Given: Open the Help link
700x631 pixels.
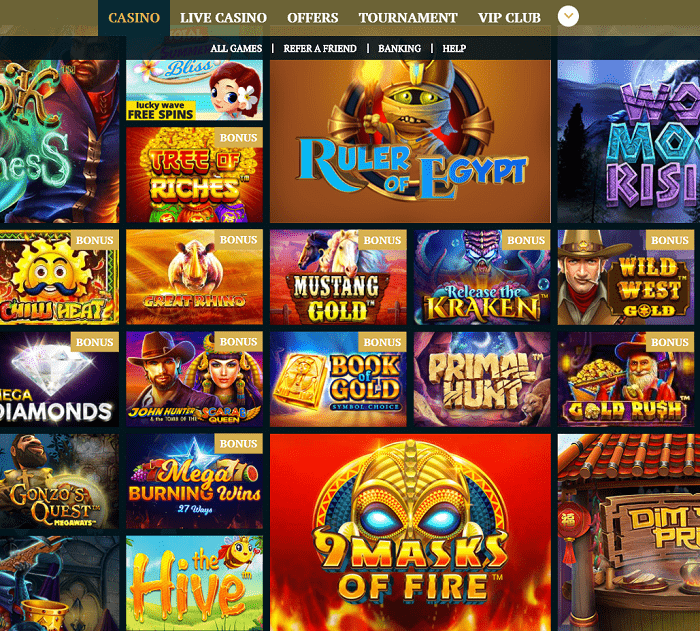Looking at the screenshot, I should coord(454,48).
